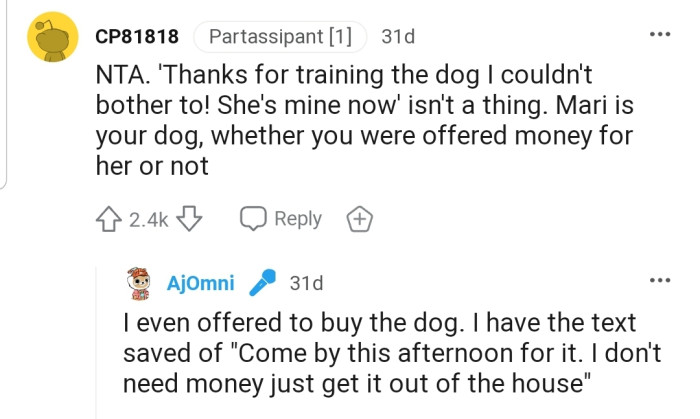
Task: Click CP81818's yellow avatar
Action: coord(51,38)
